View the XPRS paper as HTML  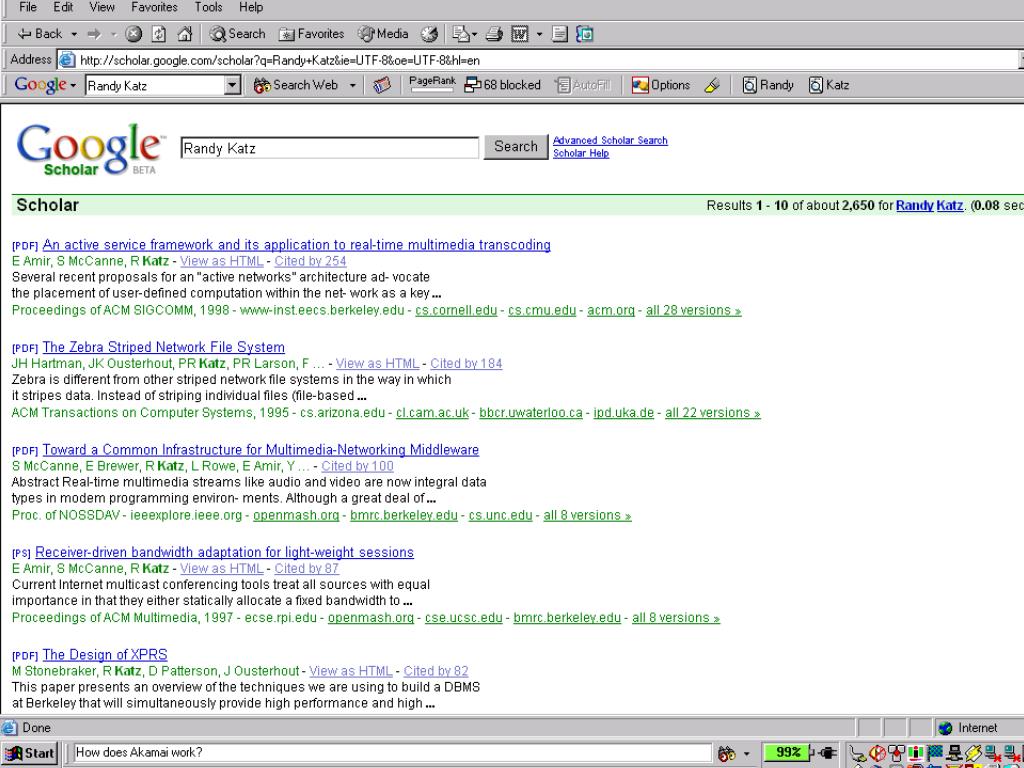point(351,671)
